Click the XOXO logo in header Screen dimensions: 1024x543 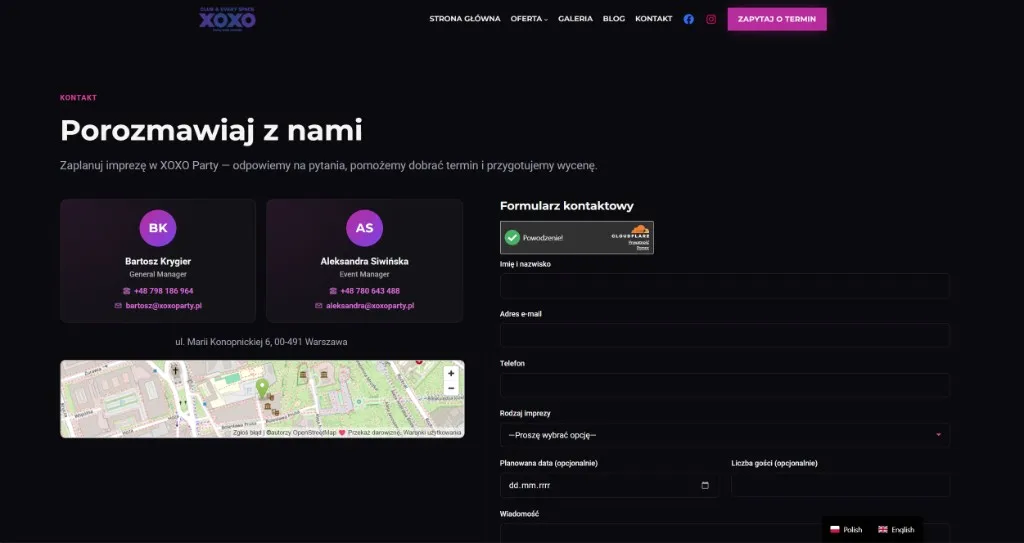click(227, 19)
